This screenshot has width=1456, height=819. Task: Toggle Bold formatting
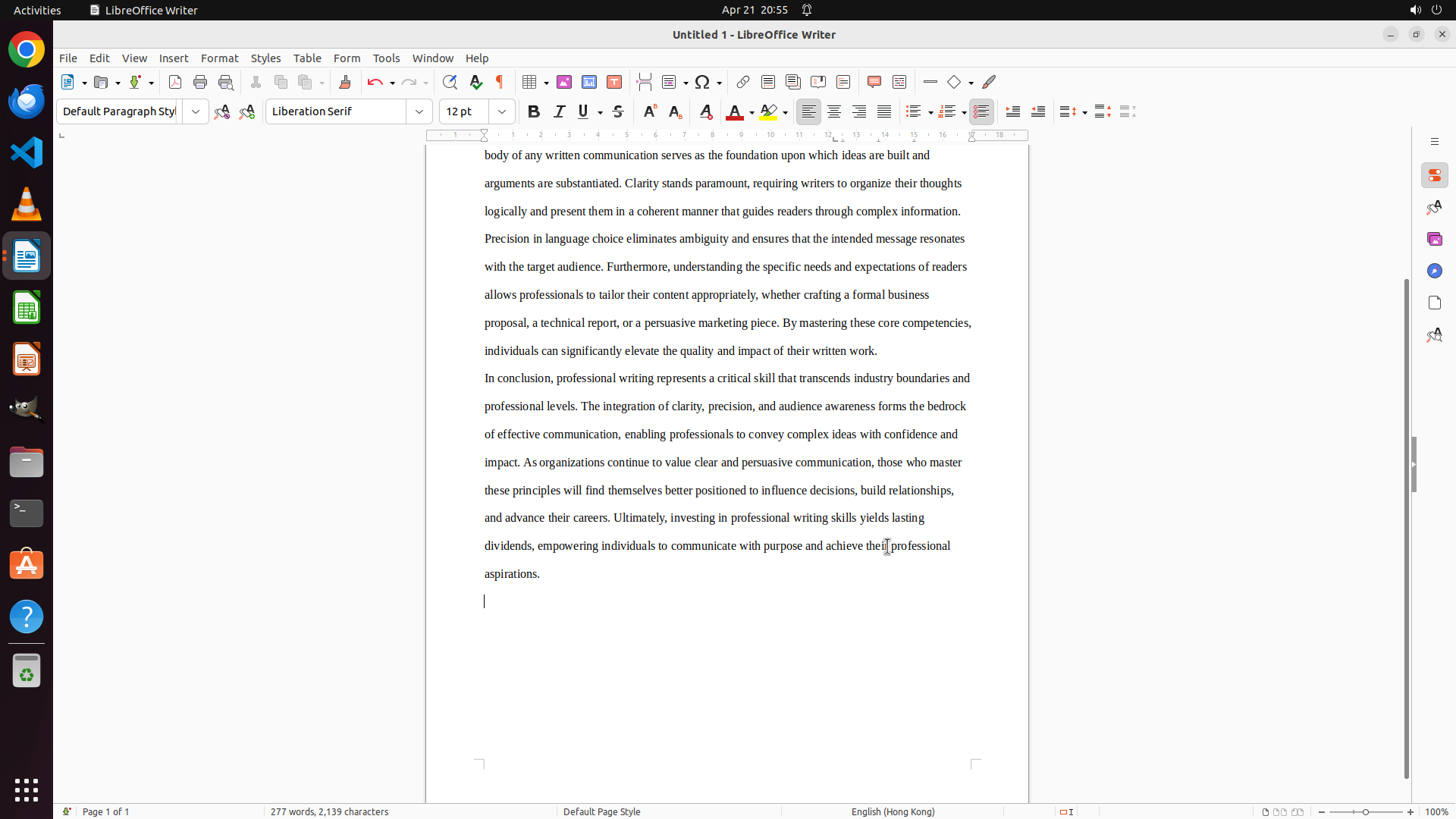pyautogui.click(x=534, y=111)
